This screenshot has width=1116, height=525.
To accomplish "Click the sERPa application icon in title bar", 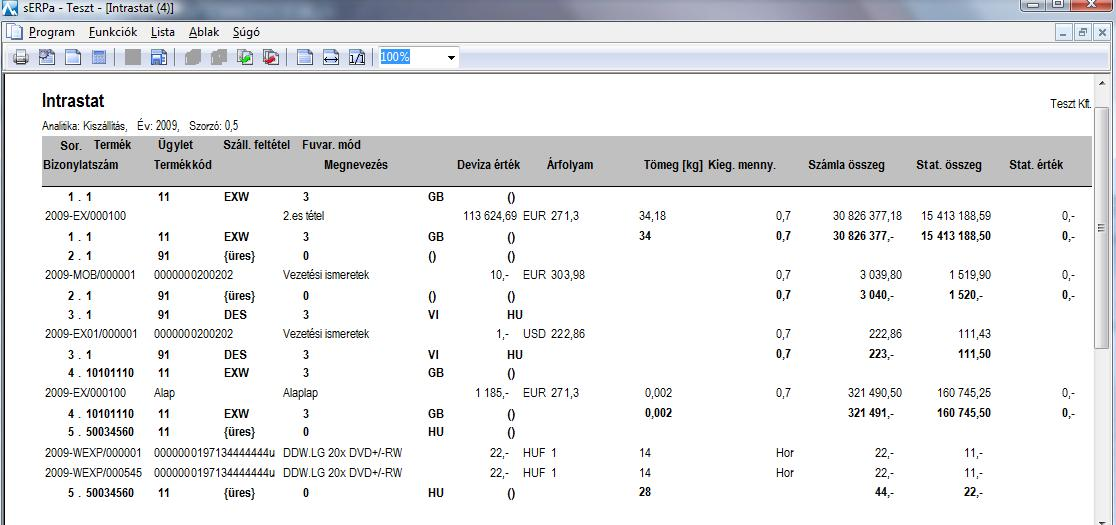I will tap(9, 9).
